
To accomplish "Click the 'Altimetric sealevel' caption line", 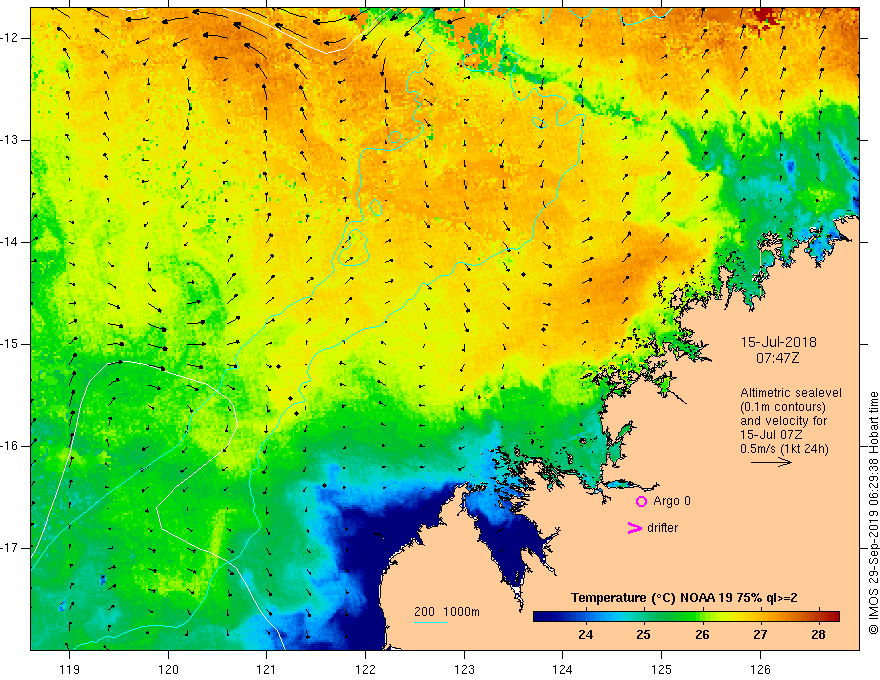I will pos(791,393).
